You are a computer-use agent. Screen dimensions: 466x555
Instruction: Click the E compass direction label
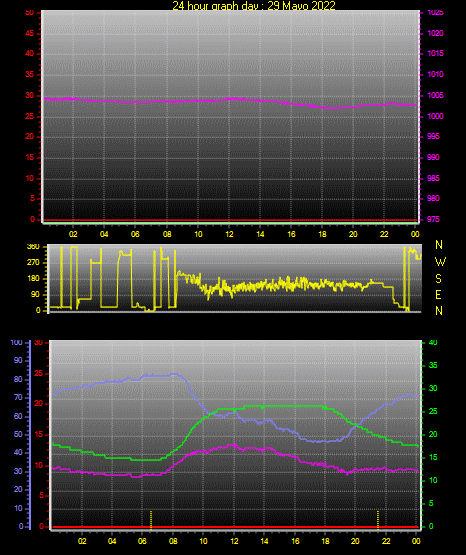438,294
